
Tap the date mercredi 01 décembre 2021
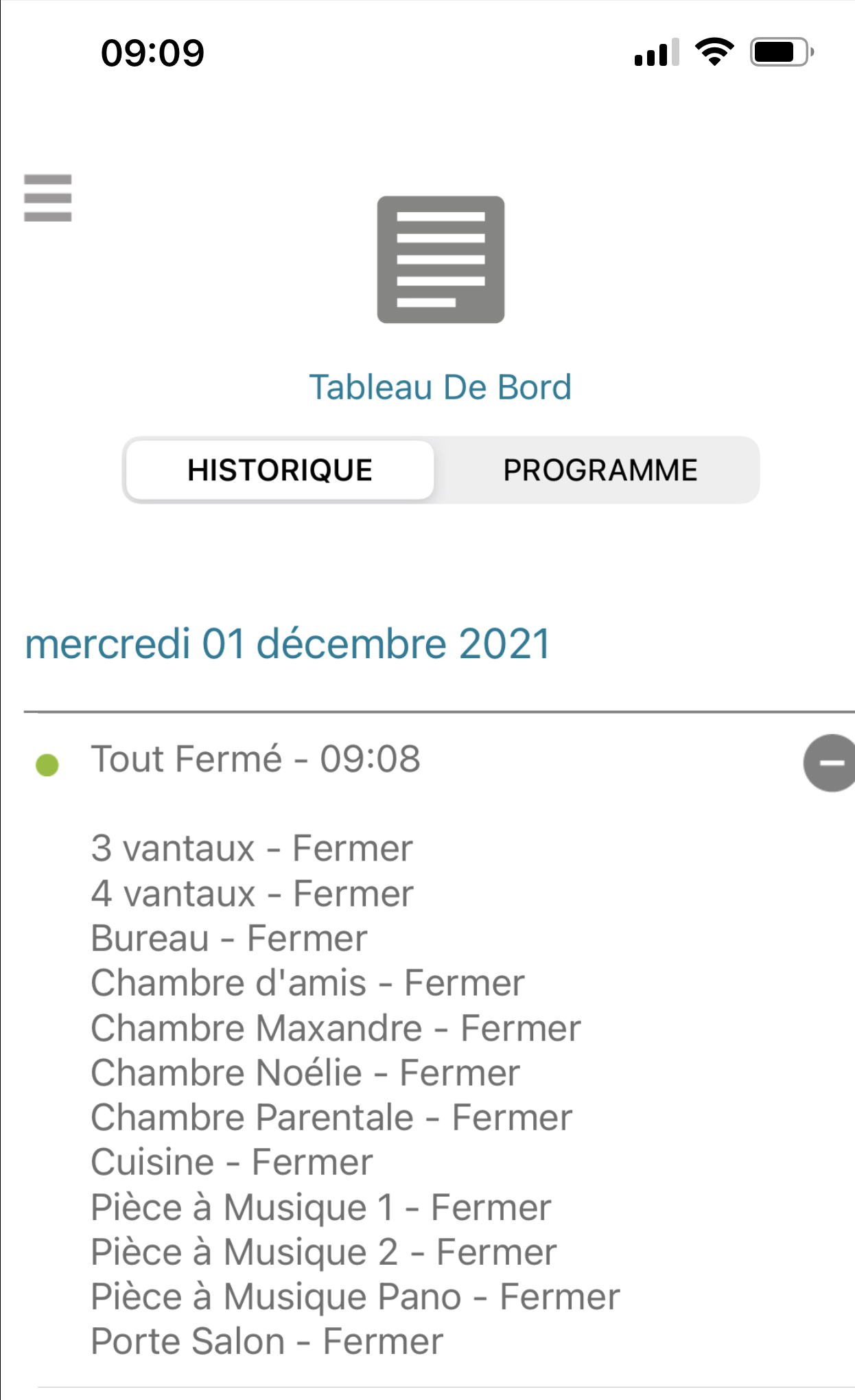(288, 644)
